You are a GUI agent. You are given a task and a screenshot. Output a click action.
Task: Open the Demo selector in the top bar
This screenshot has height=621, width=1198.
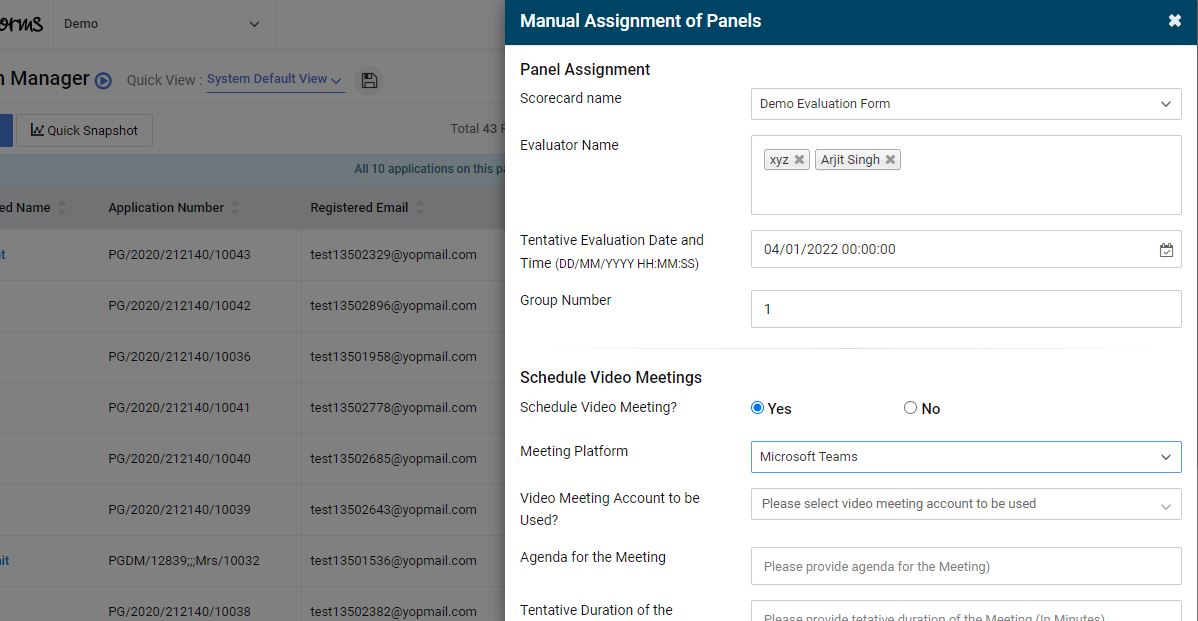point(162,24)
